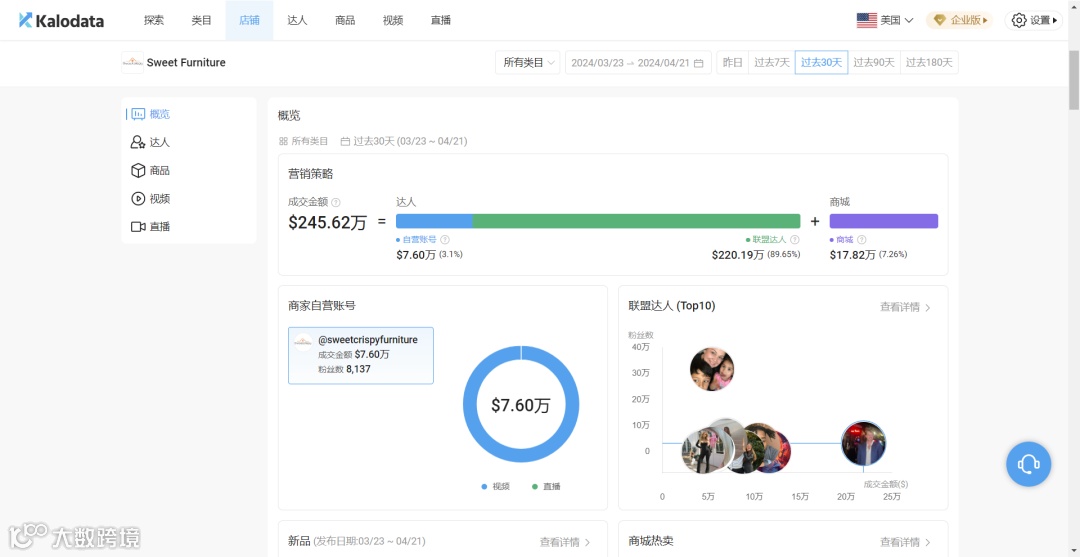Click the gear icon in 设置
Viewport: 1080px width, 557px height.
[1019, 21]
